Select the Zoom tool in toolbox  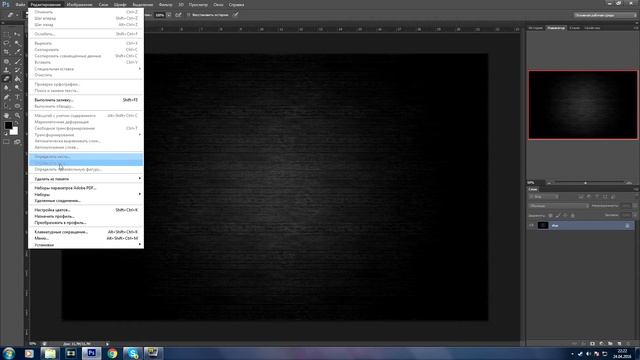point(17,116)
